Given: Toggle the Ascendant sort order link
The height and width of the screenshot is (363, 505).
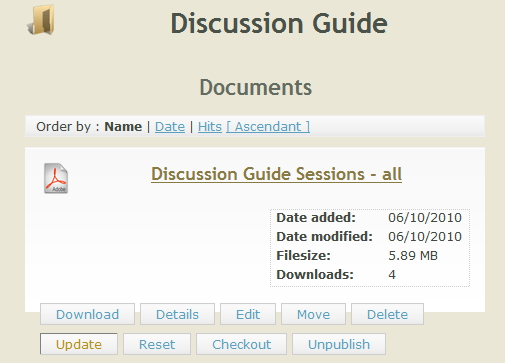Looking at the screenshot, I should pos(268,127).
